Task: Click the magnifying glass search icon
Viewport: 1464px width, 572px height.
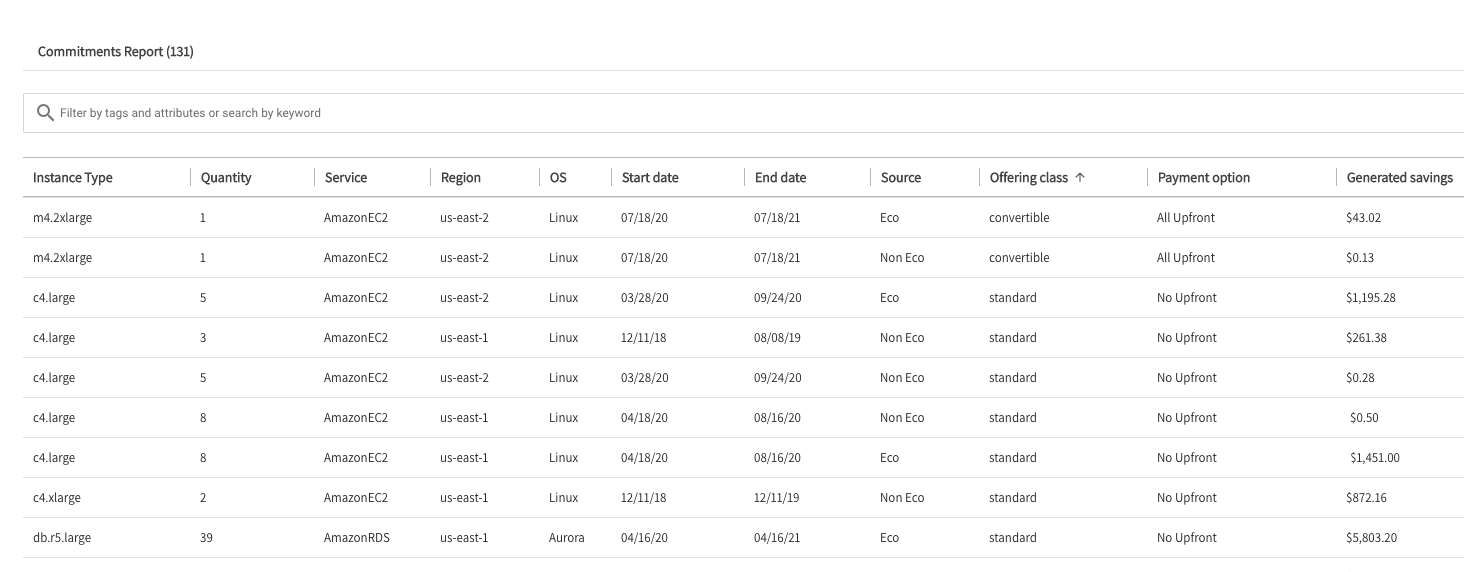Action: click(x=44, y=113)
